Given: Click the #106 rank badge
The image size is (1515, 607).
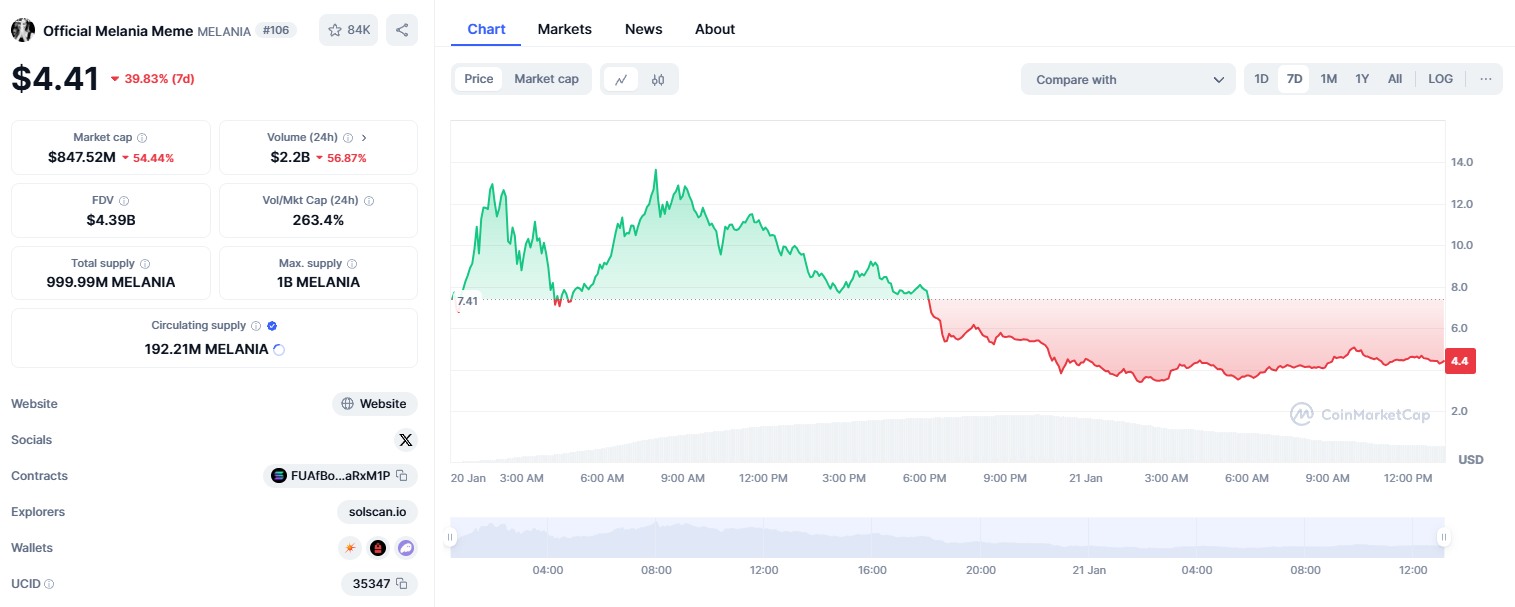Looking at the screenshot, I should [276, 30].
